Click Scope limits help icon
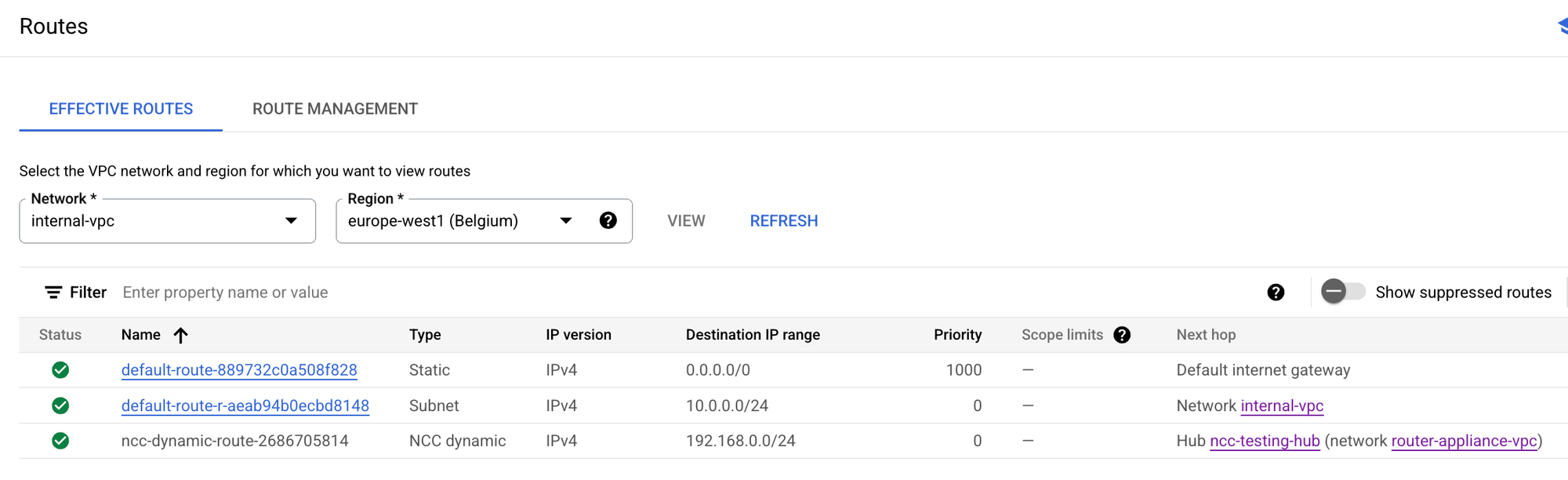This screenshot has width=1568, height=480. 1122,335
